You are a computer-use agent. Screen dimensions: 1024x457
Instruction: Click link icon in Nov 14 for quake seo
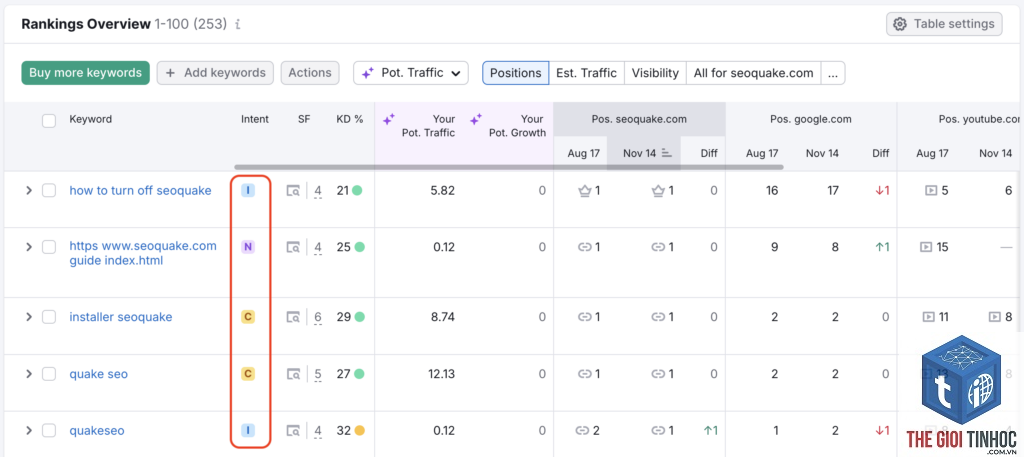pos(658,374)
